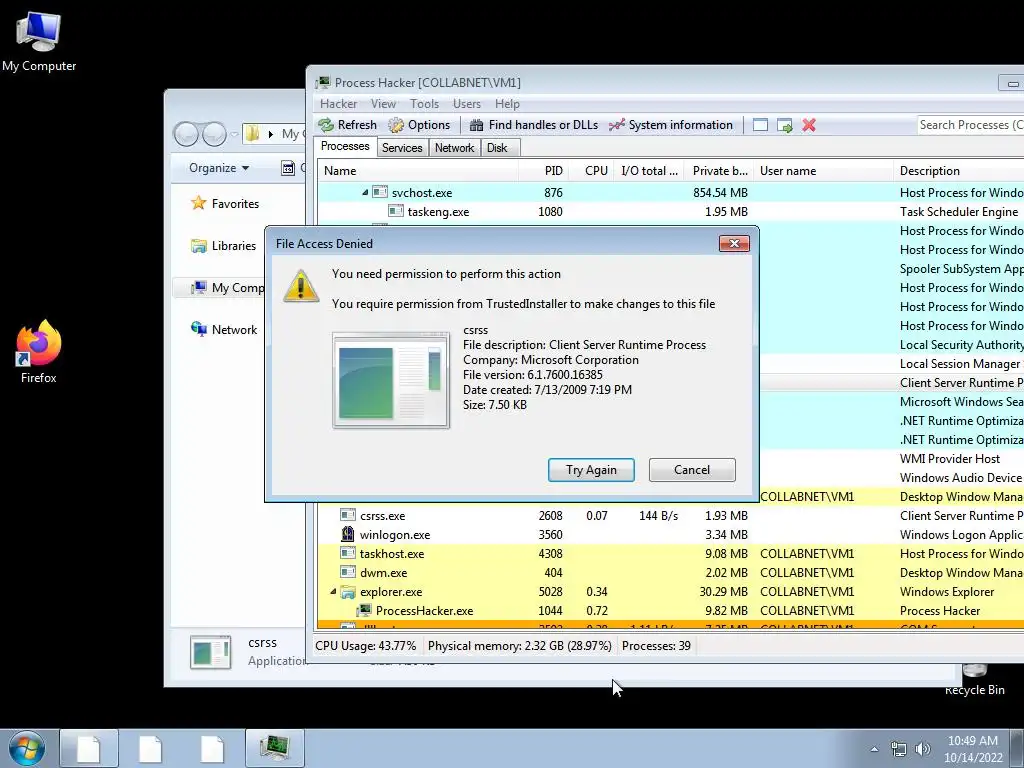1024x768 pixels.
Task: Open the Help menu in Process Hacker
Action: click(507, 104)
